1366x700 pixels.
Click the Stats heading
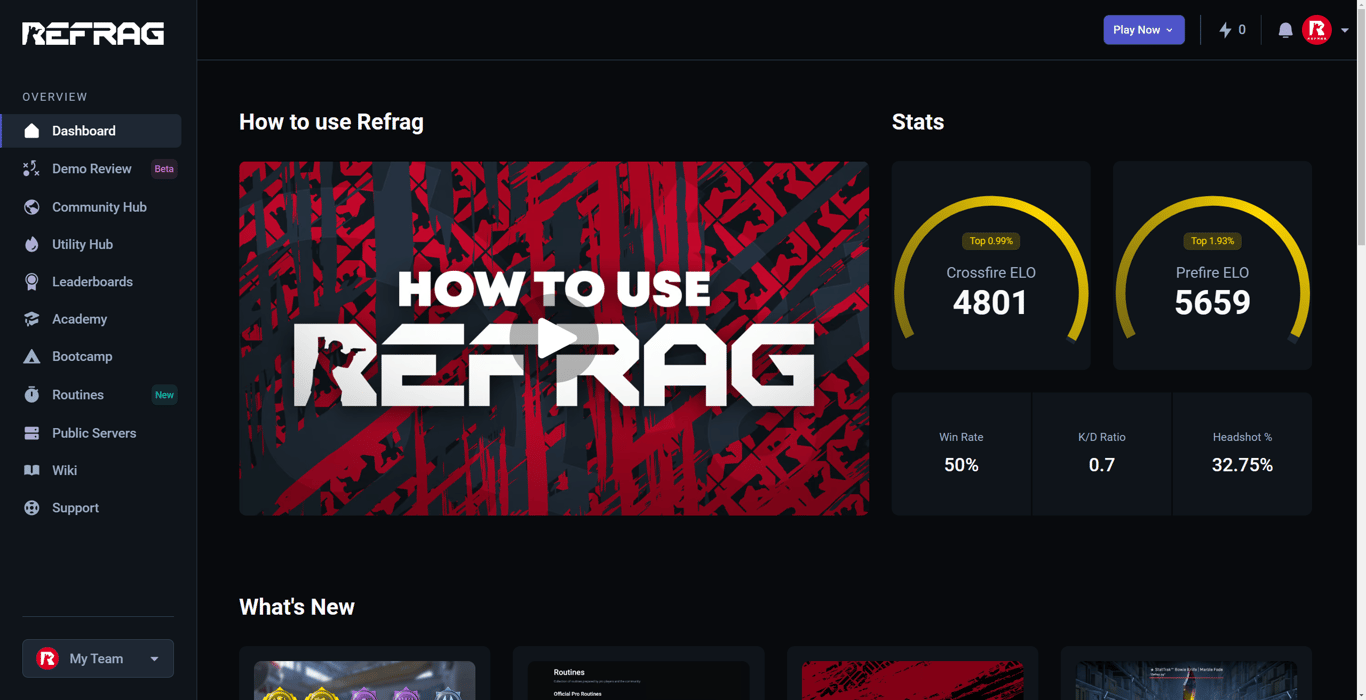click(918, 122)
